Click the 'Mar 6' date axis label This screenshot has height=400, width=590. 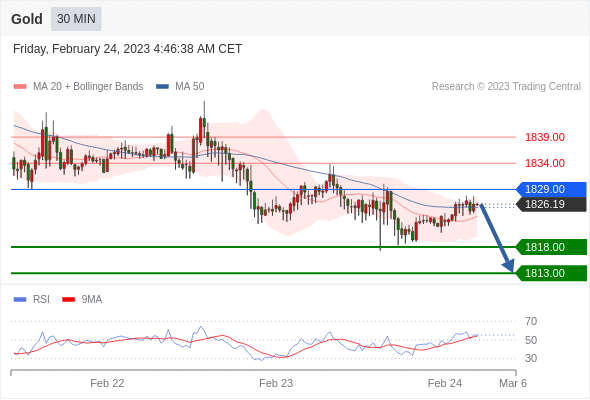click(x=513, y=383)
